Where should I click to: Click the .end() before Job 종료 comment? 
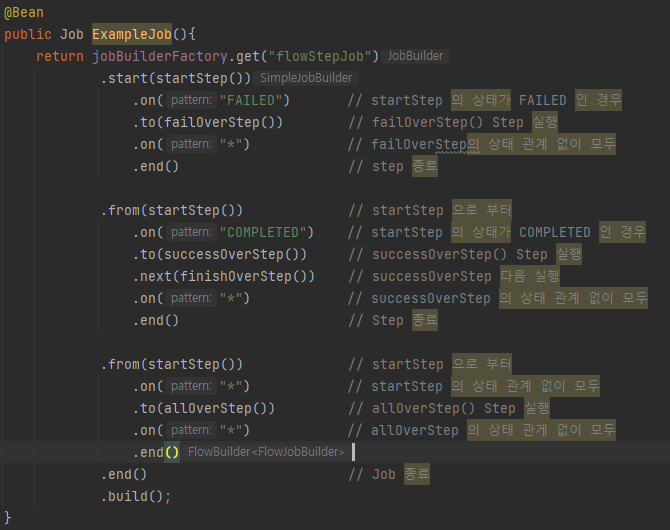(x=124, y=474)
